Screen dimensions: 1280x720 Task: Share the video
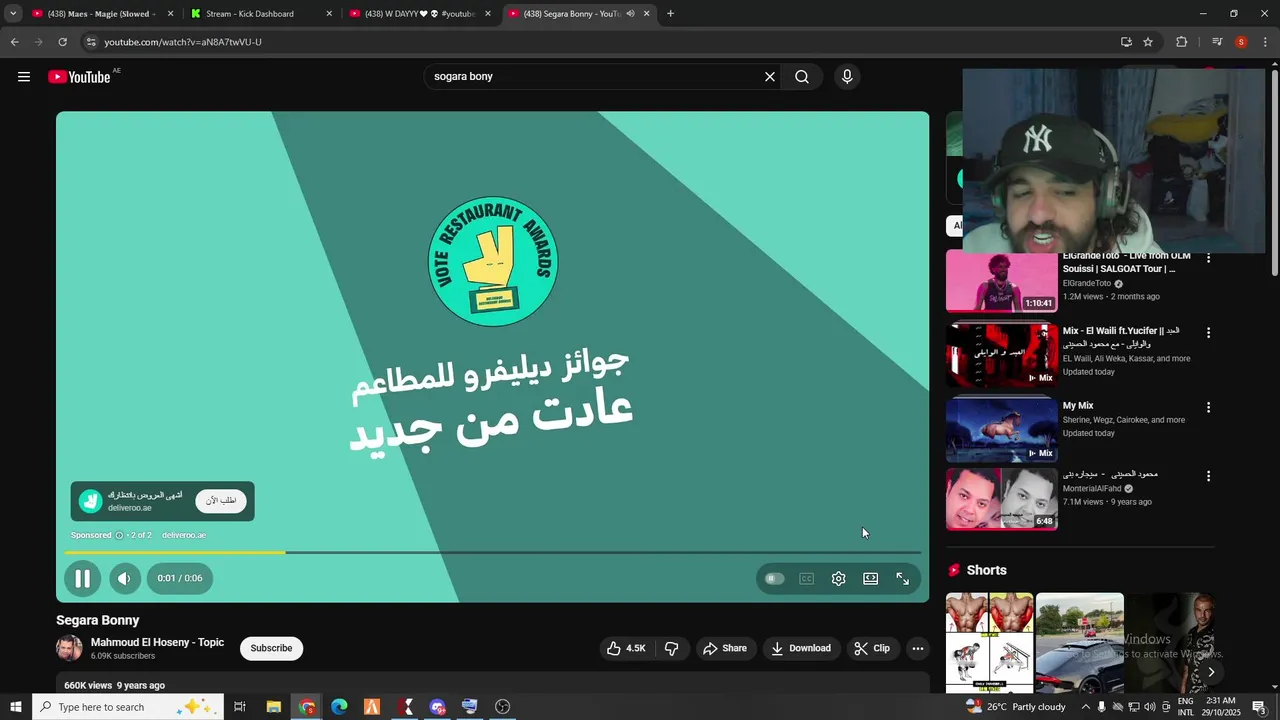pos(724,648)
